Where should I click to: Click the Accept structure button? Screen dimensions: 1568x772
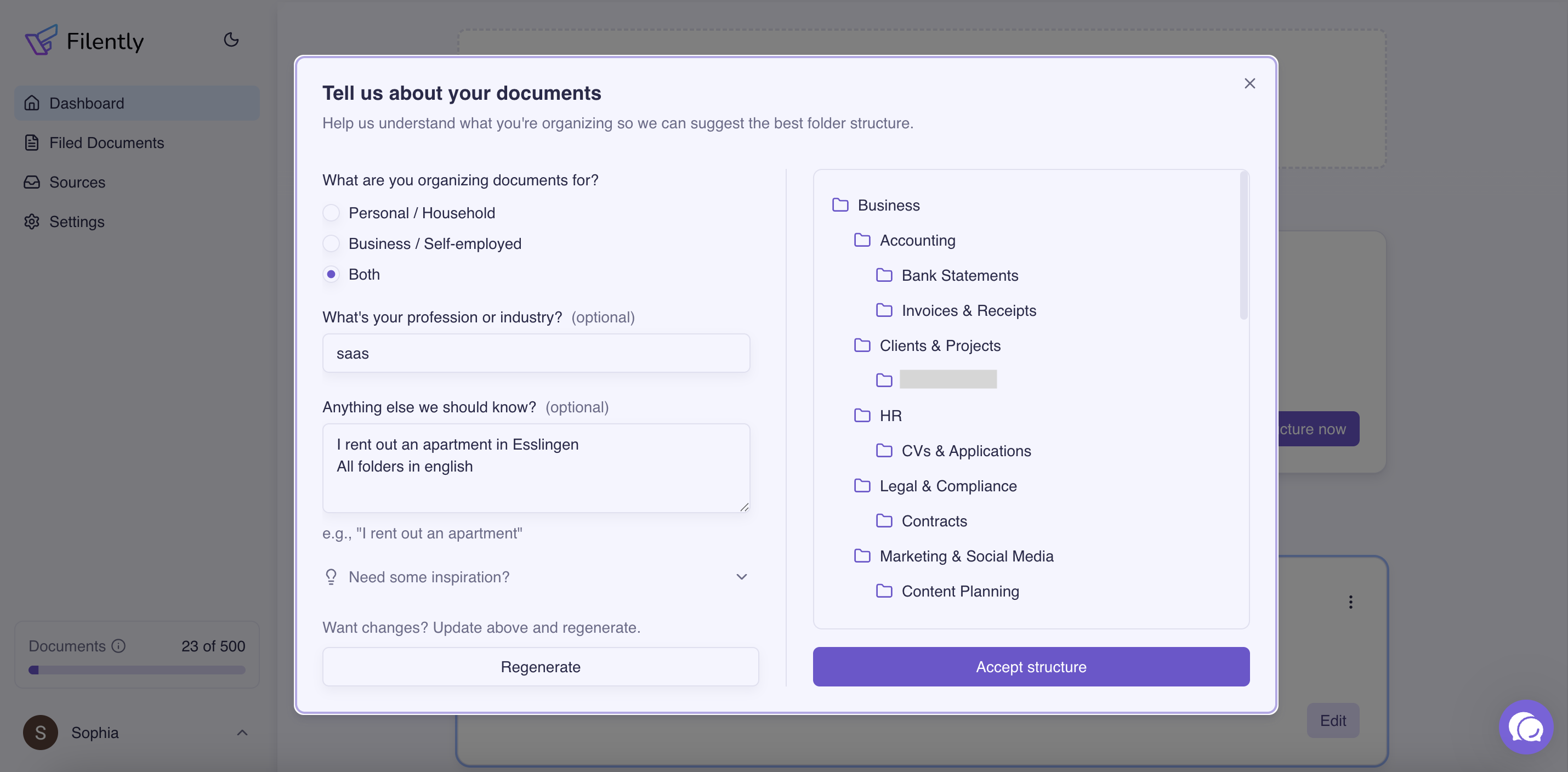pos(1031,667)
